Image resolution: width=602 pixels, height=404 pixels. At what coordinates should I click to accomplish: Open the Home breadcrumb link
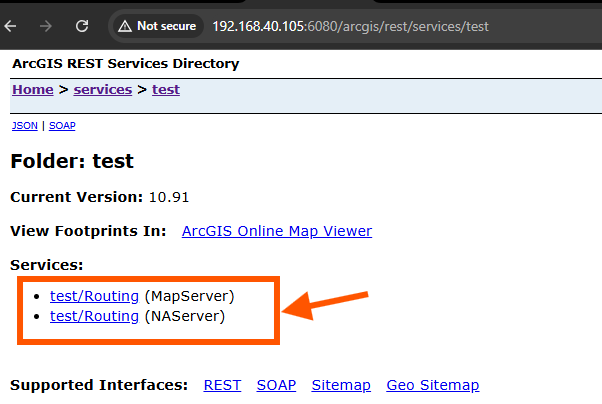tap(33, 89)
